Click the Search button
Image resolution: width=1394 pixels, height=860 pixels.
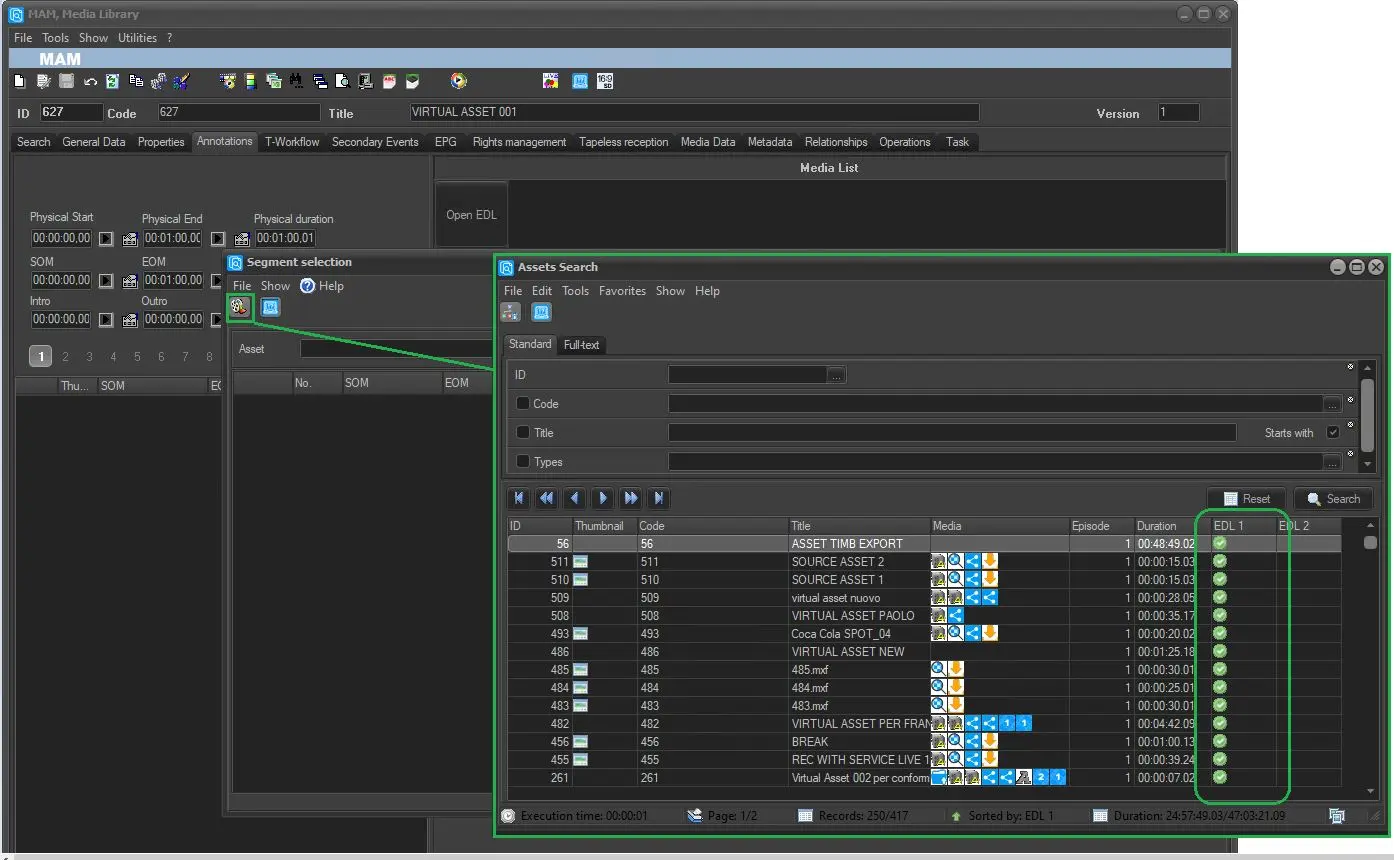tap(1333, 499)
